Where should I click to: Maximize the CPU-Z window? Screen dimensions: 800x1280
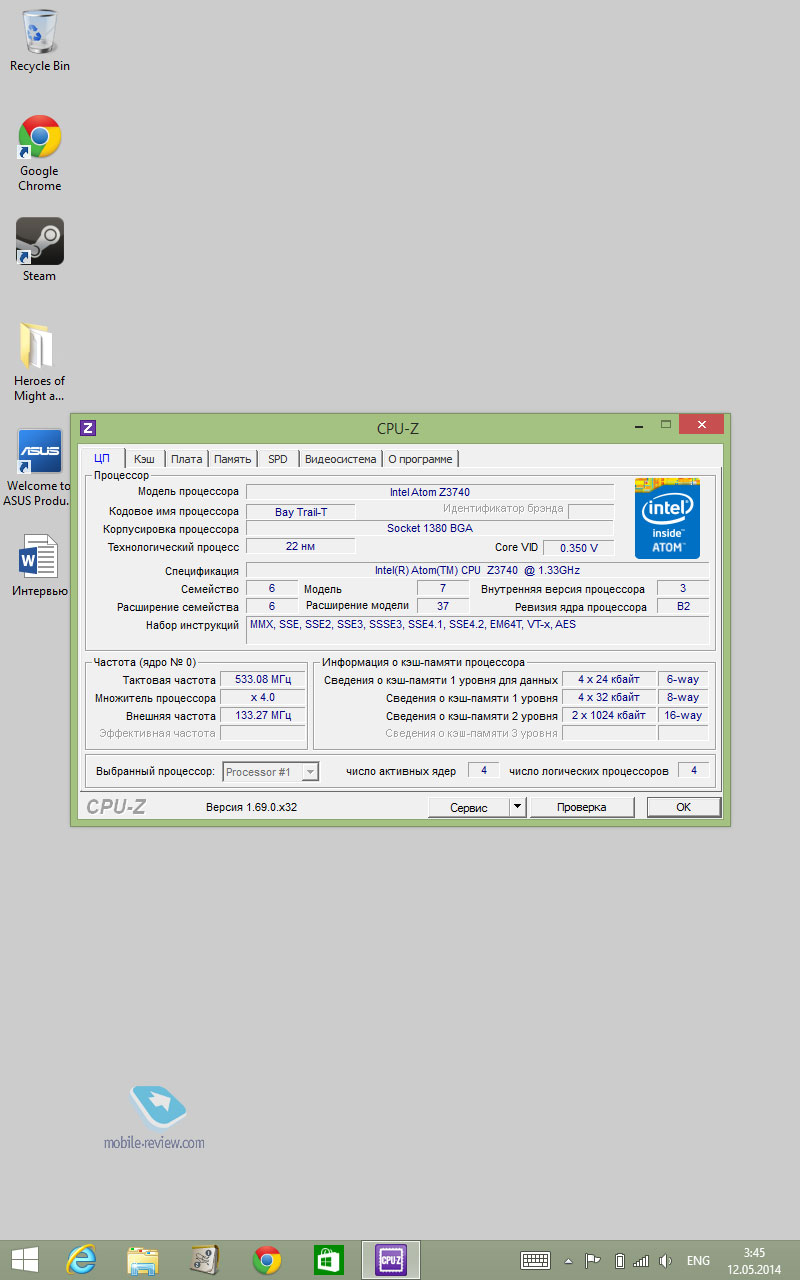pos(666,427)
